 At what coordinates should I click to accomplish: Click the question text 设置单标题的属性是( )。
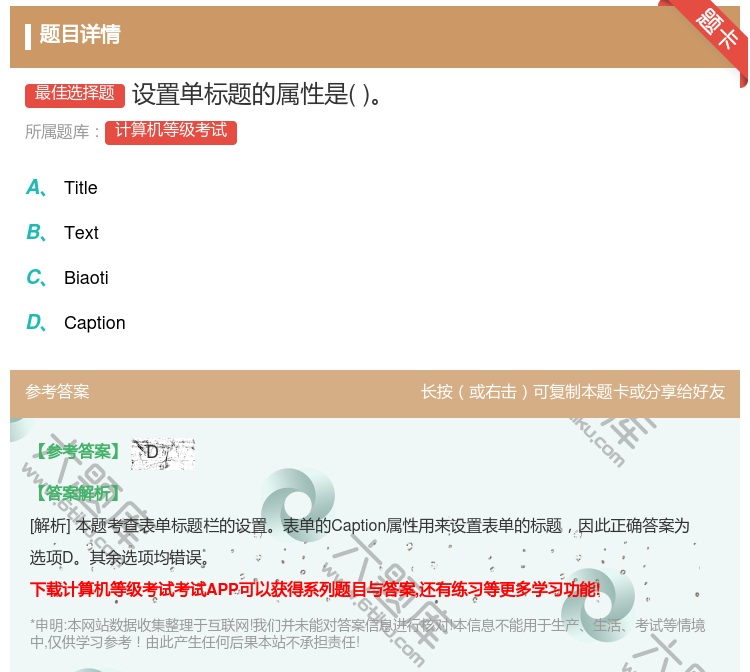256,94
